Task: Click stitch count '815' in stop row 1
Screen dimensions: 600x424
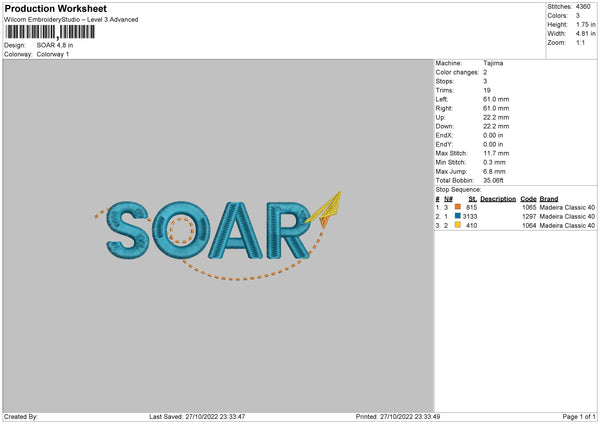Action: [x=471, y=207]
